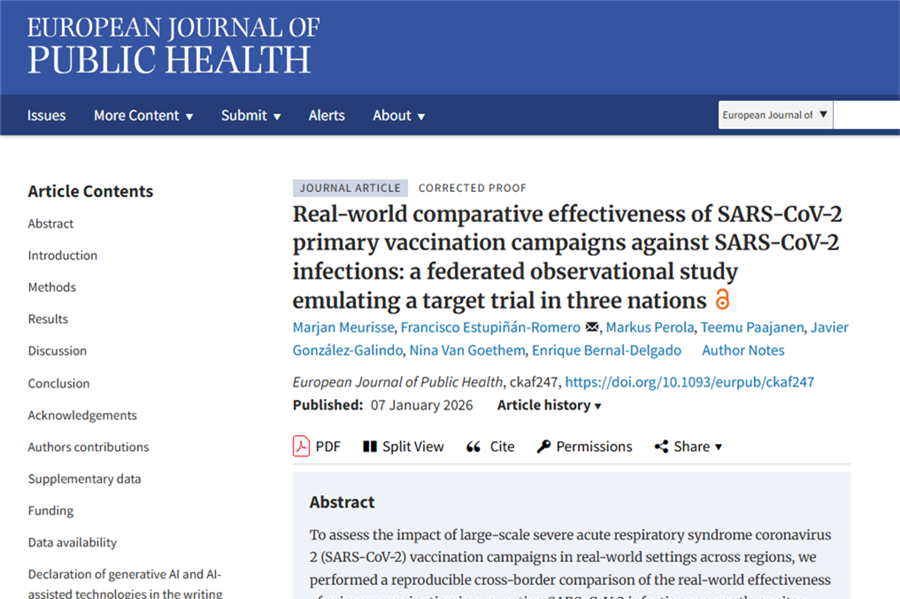Open the Cite dialog

pyautogui.click(x=490, y=446)
